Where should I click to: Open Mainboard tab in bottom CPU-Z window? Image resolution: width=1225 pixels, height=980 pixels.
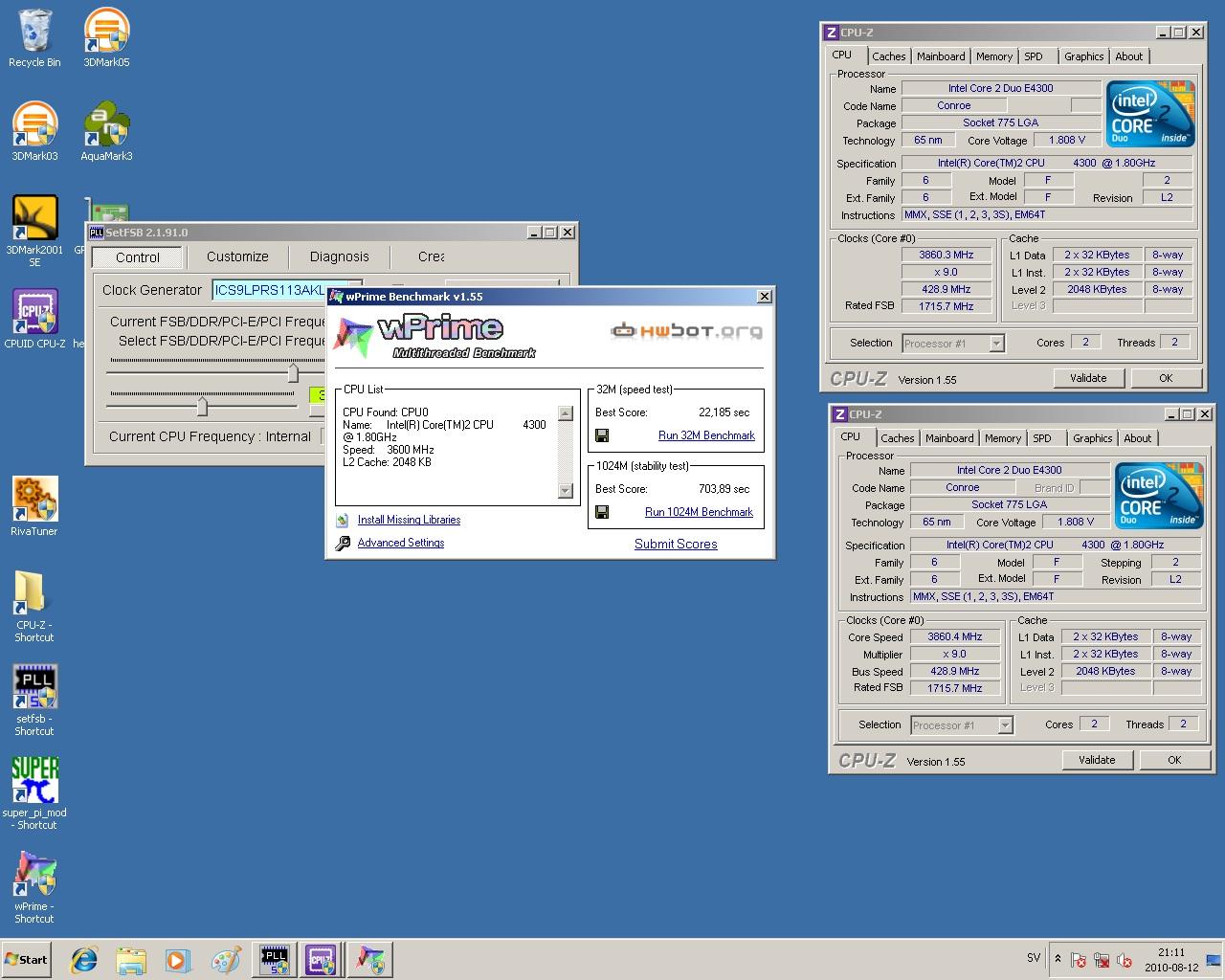click(949, 438)
